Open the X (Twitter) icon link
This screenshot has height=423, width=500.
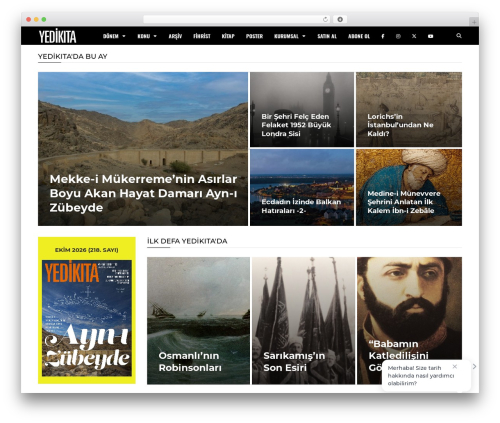[x=414, y=36]
